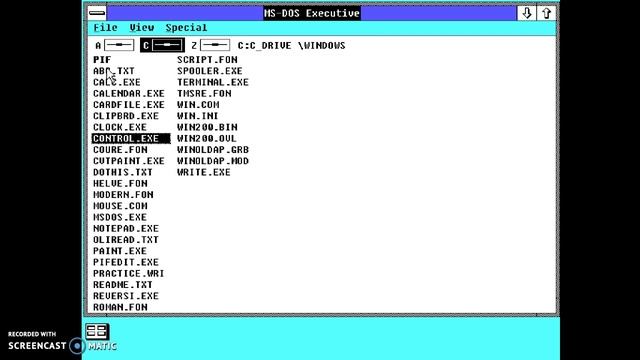Screen dimensions: 640x360
Task: Select WIN200.OVL file
Action: [207, 138]
